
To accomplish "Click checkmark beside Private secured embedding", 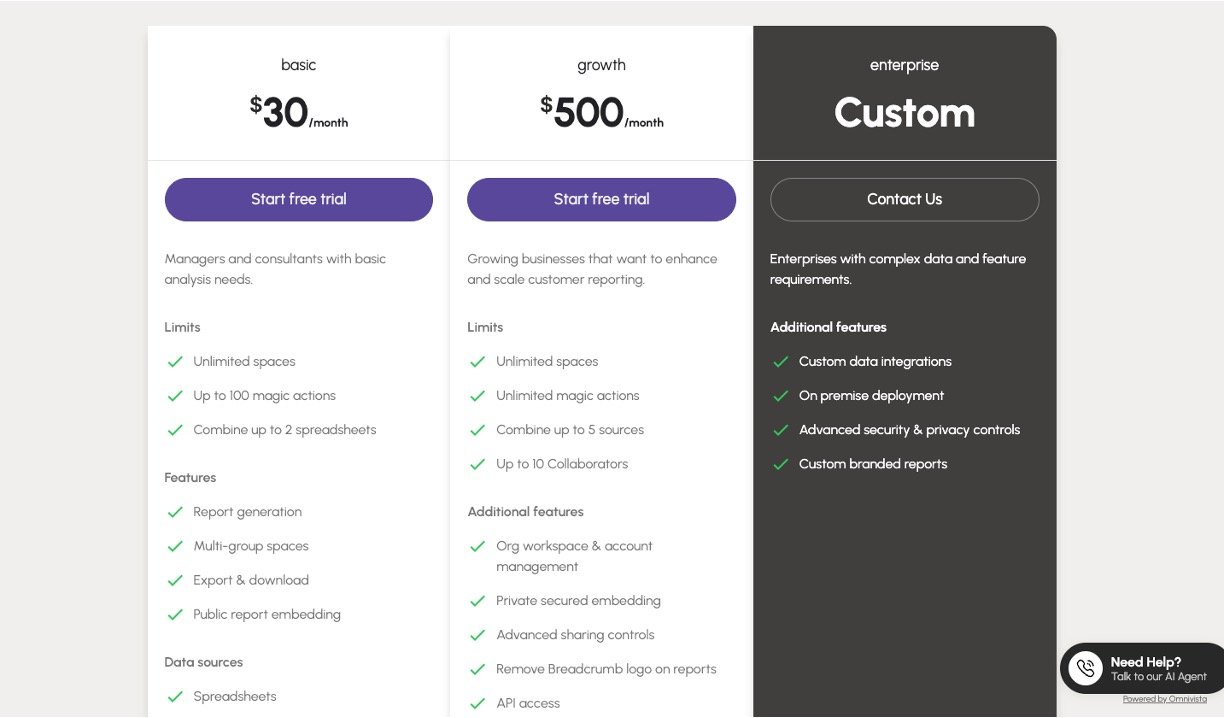I will click(478, 601).
